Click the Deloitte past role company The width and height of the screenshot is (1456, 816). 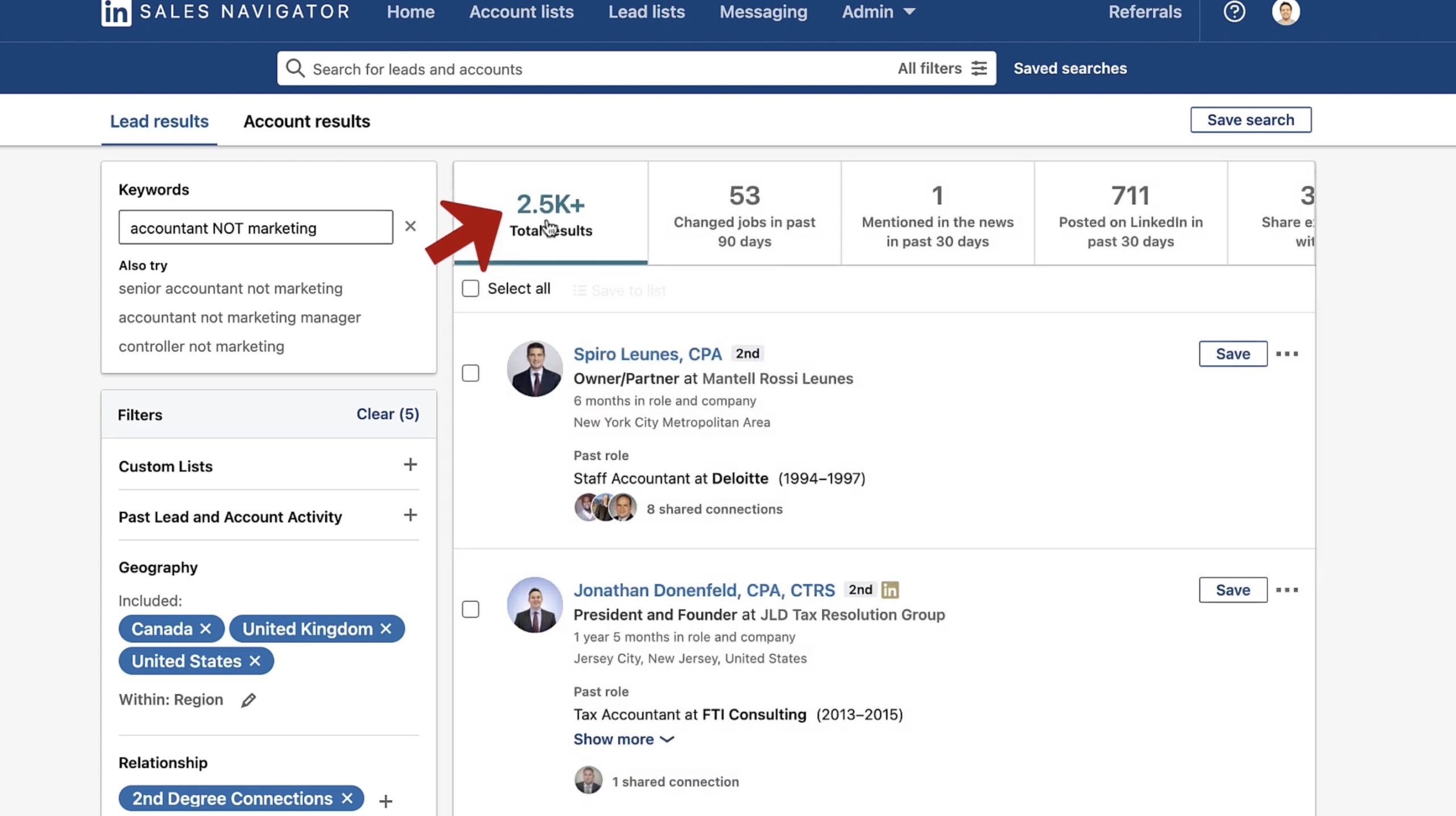tap(740, 479)
